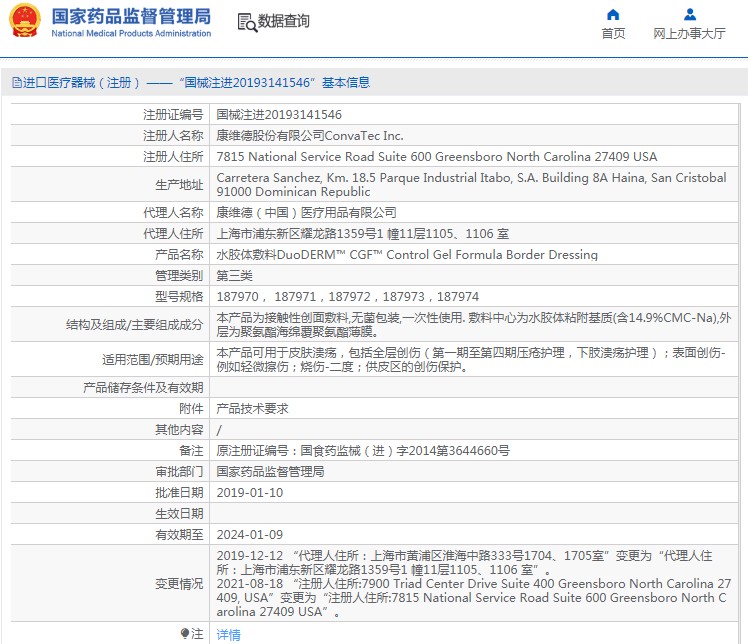Click the 结构及组成/主要组成成分 label
The height and width of the screenshot is (644, 748).
[135, 325]
